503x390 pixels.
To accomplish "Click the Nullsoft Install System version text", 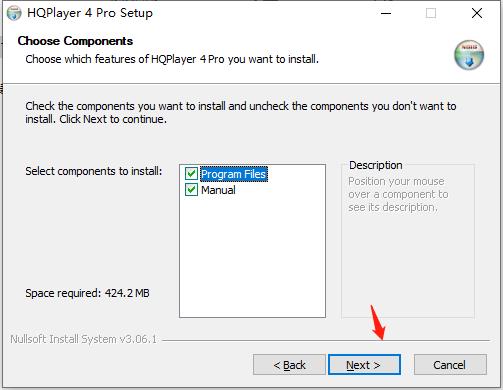I will point(83,339).
